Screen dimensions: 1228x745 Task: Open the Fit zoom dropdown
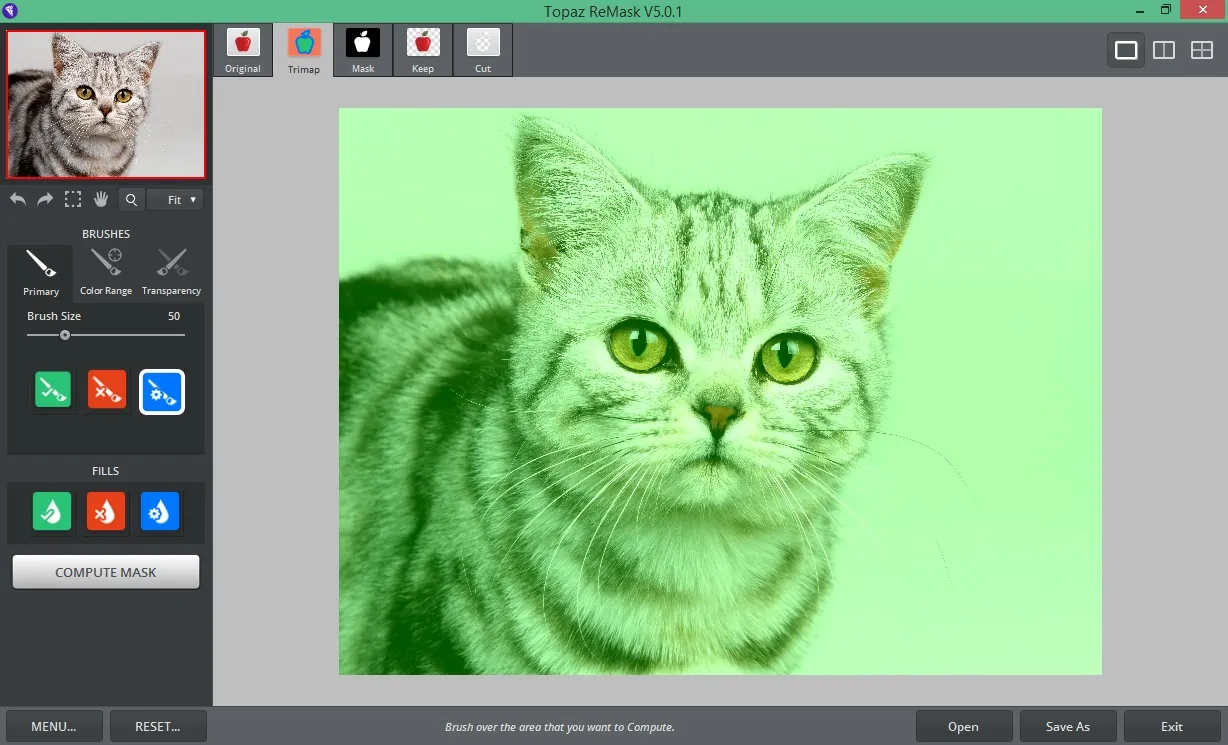click(x=175, y=200)
